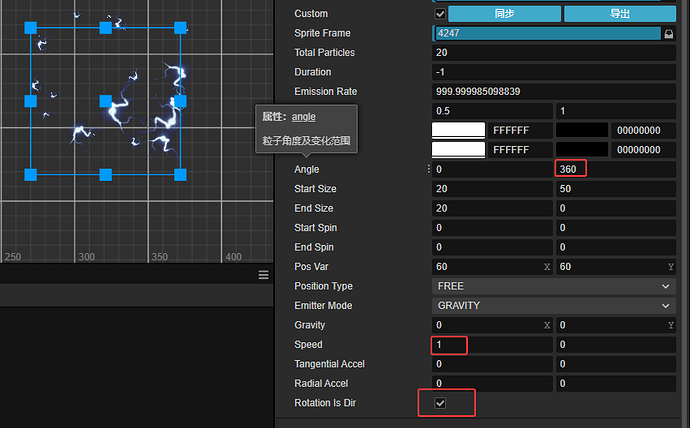This screenshot has width=690, height=428.
Task: Click the second black color swatch
Action: tap(582, 150)
